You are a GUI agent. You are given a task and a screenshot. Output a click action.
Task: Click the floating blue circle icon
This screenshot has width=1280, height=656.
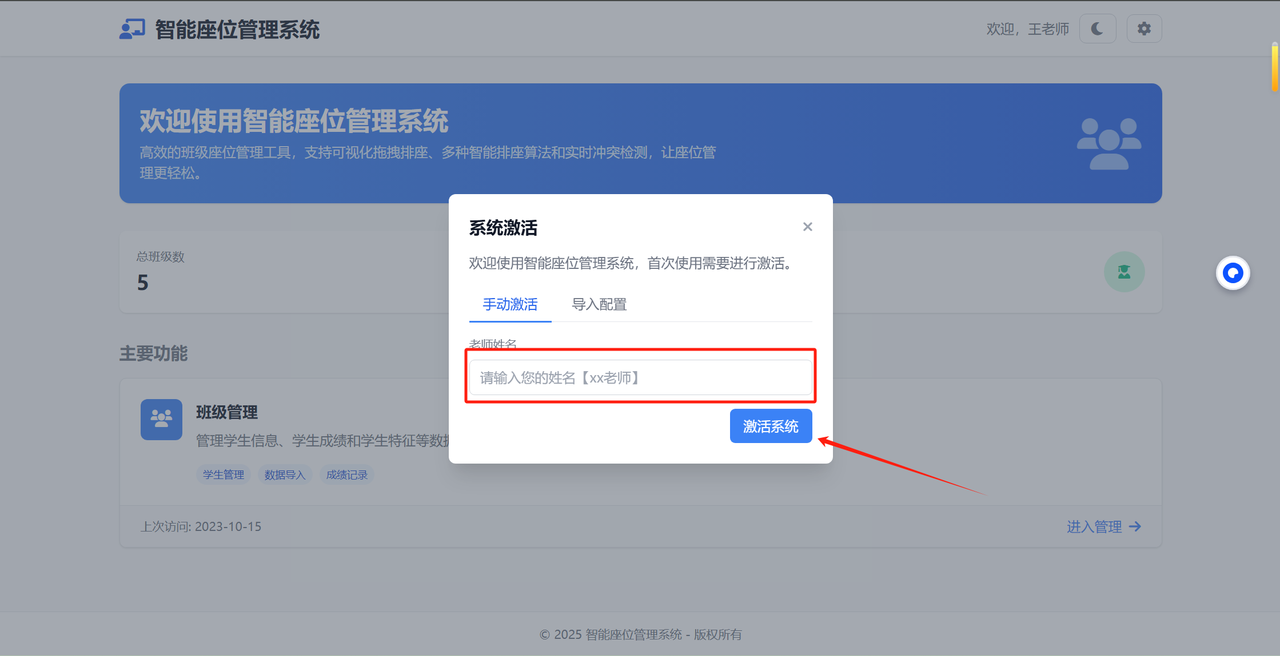1233,273
